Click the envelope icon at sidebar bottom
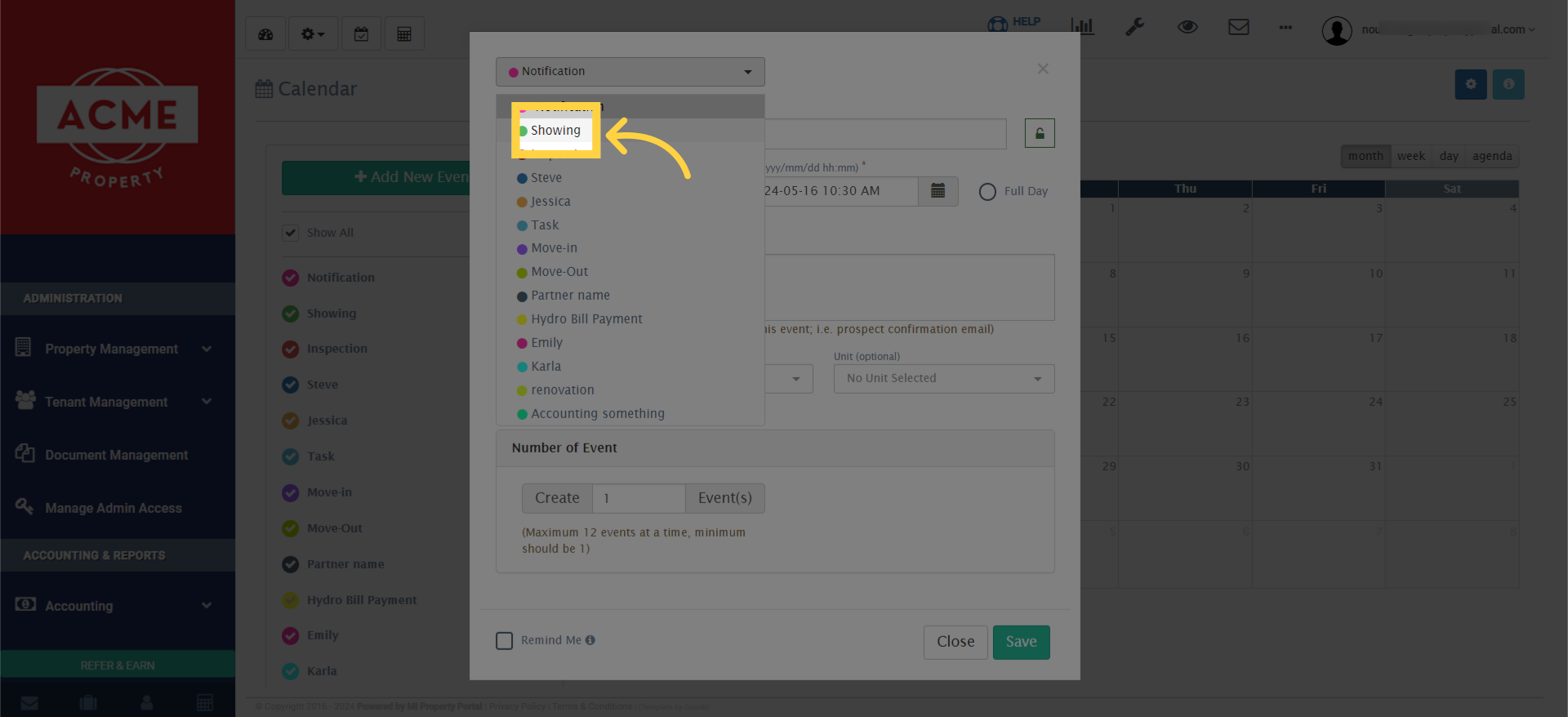Viewport: 1568px width, 717px height. coord(29,703)
